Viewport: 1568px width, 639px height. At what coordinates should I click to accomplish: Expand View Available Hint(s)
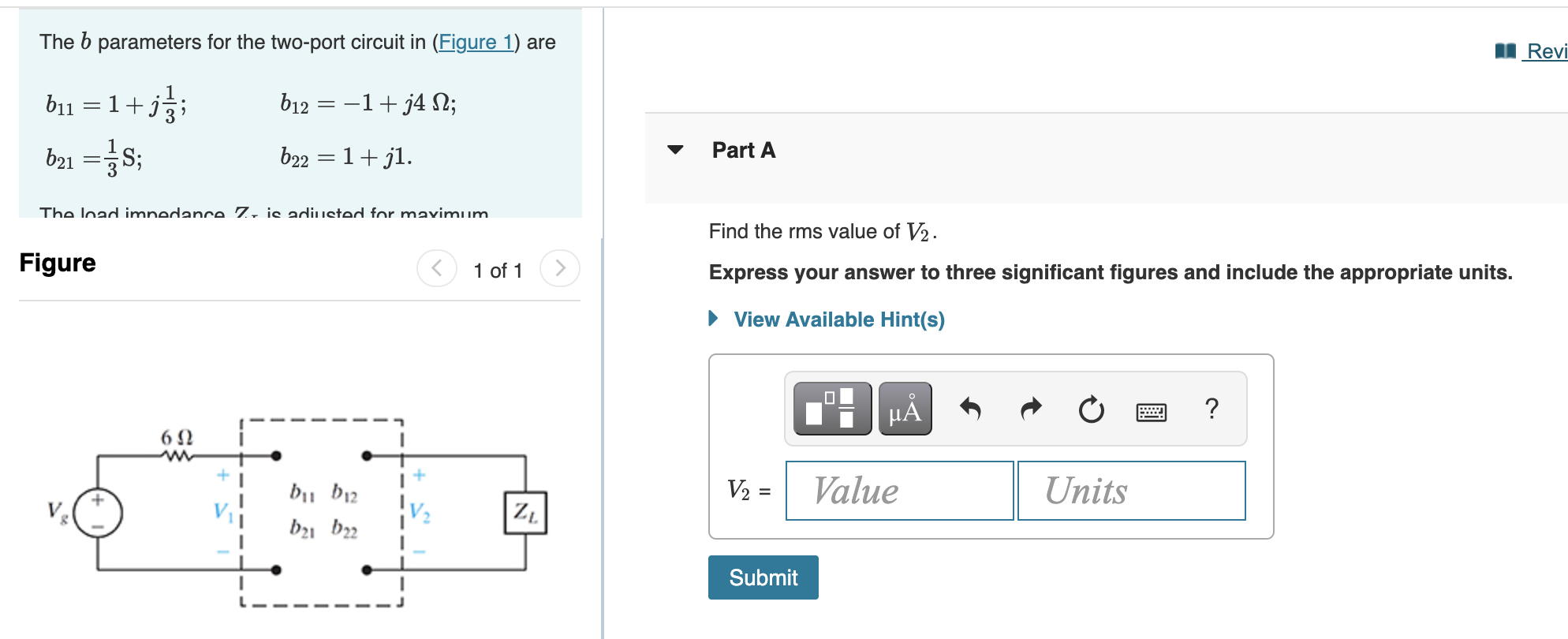839,319
